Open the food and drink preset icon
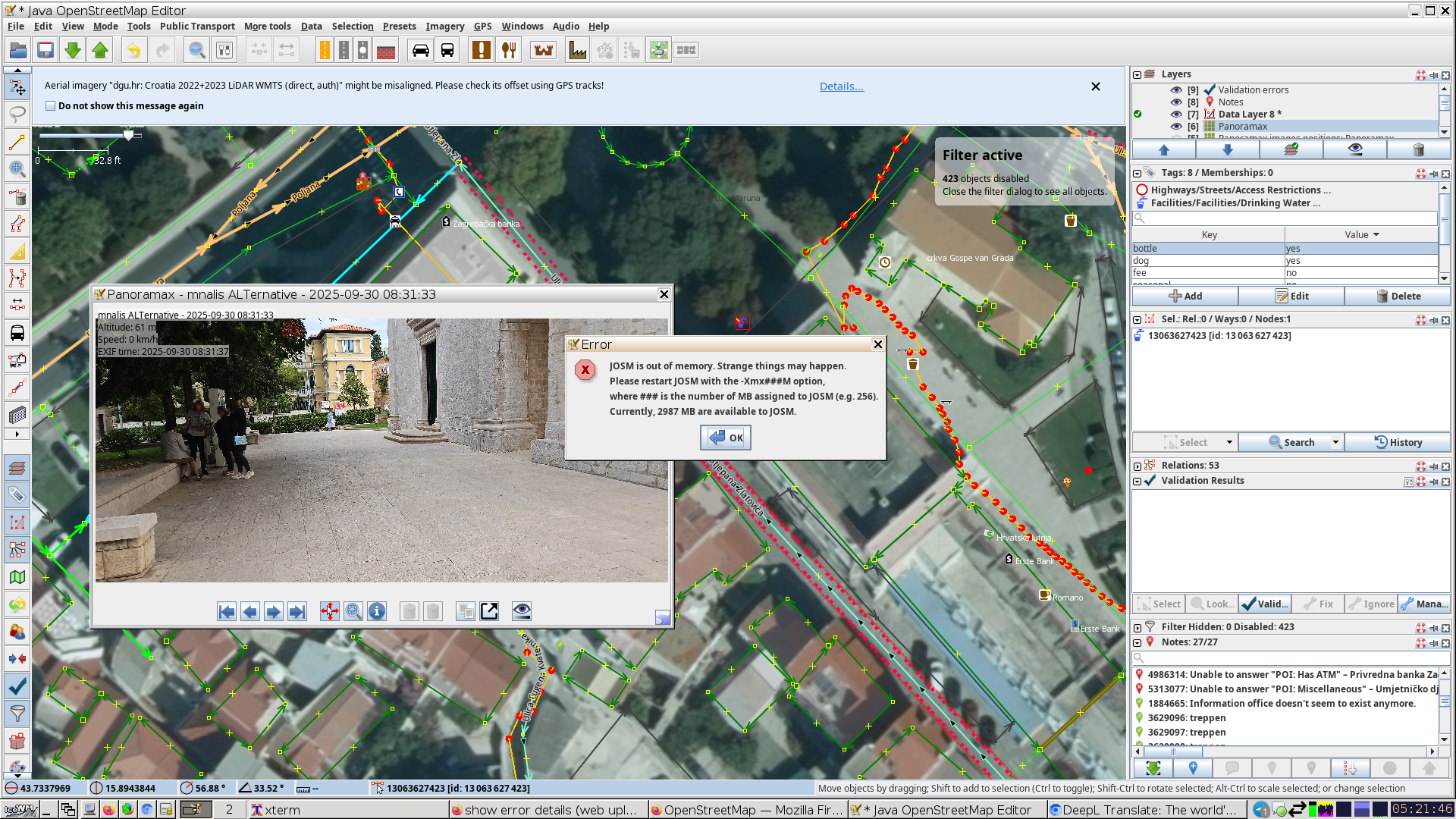 coord(508,51)
